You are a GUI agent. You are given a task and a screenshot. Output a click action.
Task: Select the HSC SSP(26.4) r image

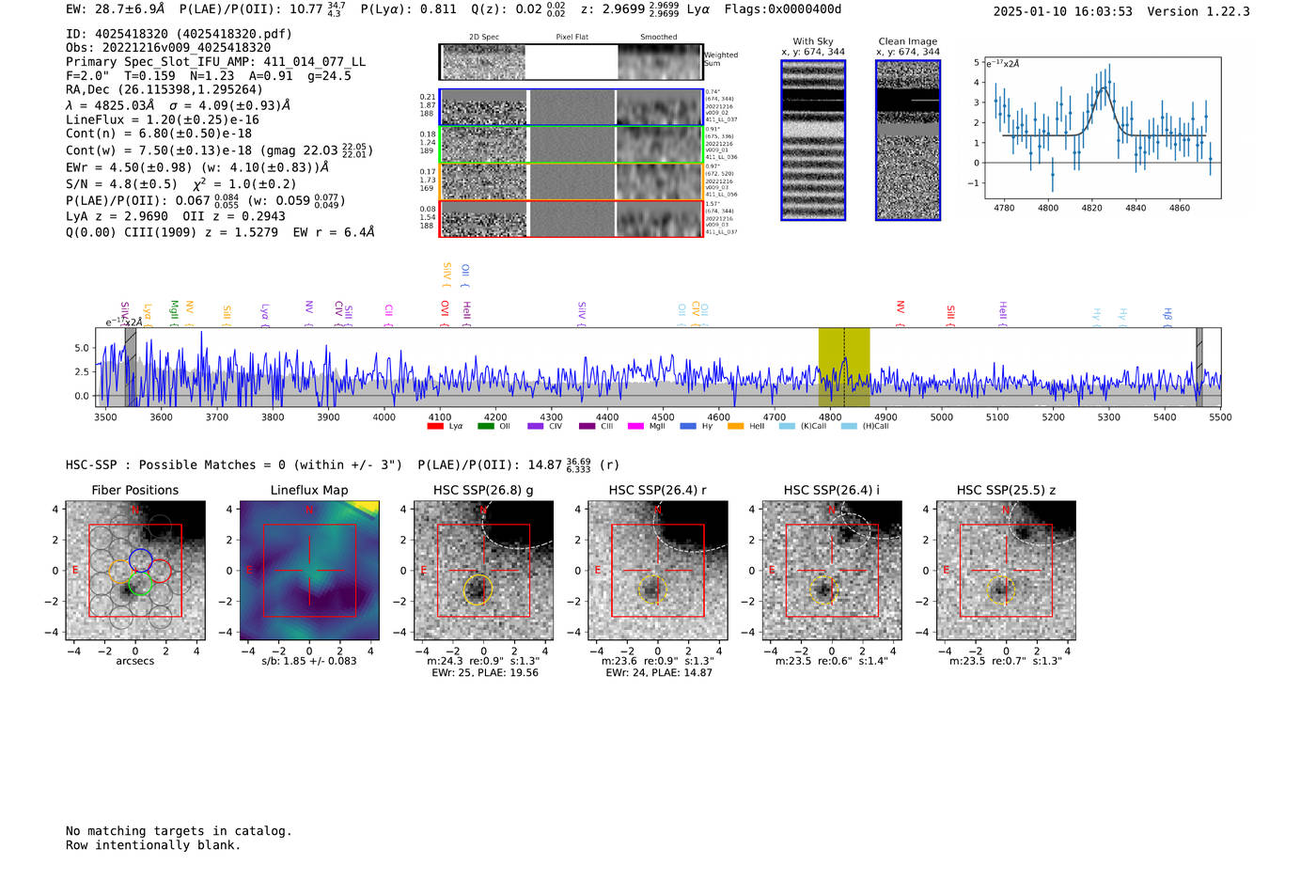(658, 571)
